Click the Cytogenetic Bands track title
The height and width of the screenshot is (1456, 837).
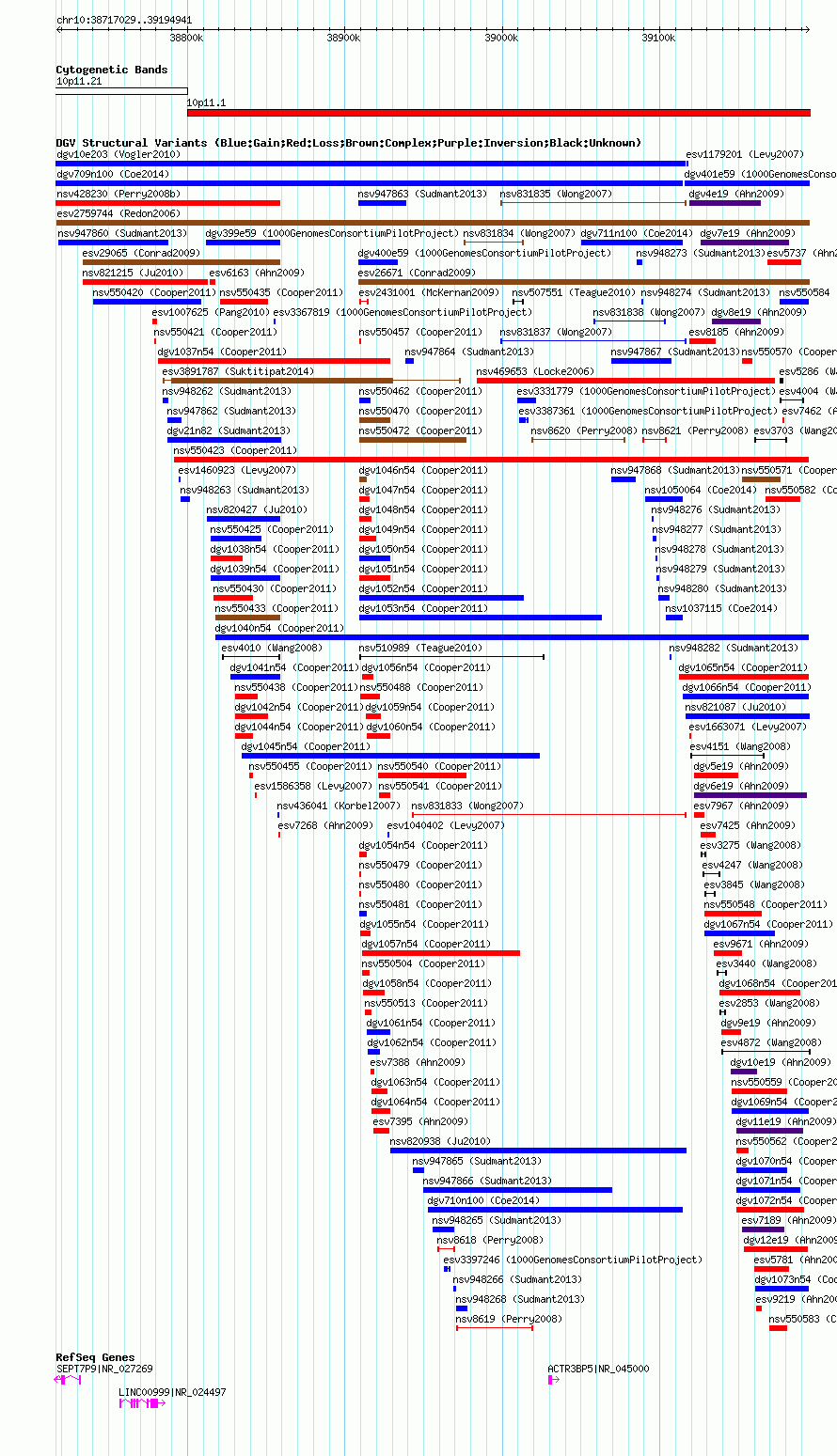(x=111, y=70)
